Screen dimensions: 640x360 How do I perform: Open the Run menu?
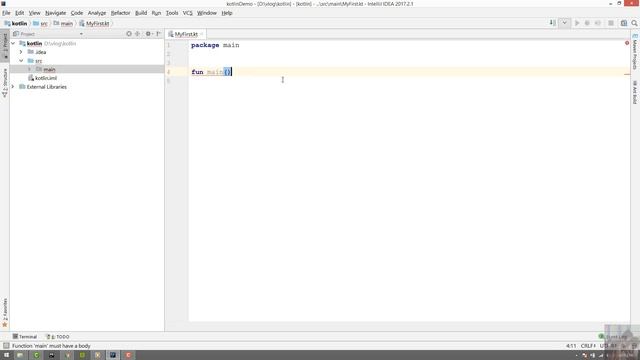(x=156, y=13)
